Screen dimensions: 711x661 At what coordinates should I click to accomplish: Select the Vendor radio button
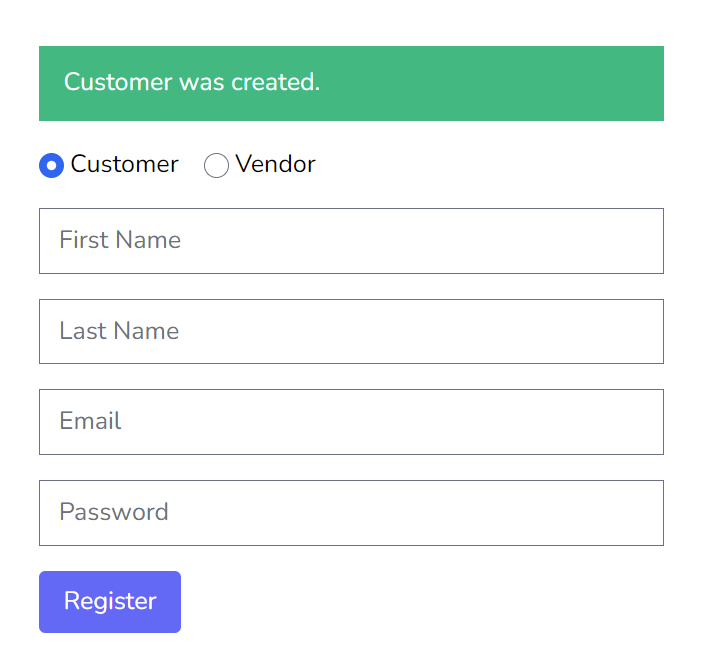216,165
